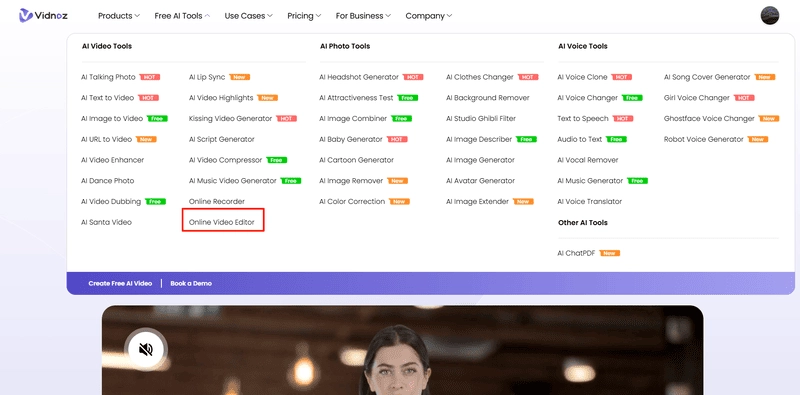
Task: Open AI Avatar Generator
Action: pyautogui.click(x=480, y=181)
